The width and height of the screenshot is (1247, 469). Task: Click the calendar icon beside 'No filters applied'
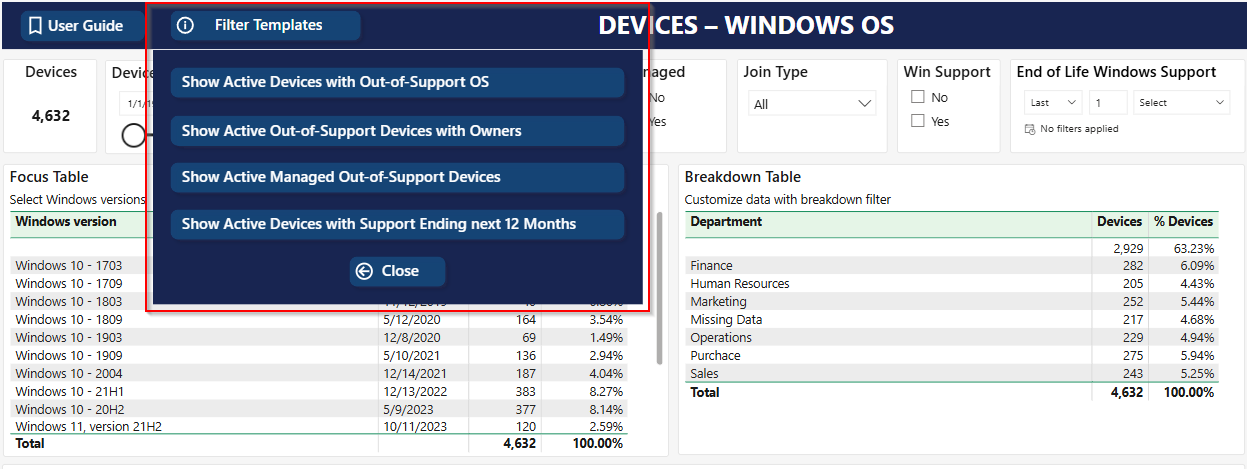click(x=1030, y=129)
